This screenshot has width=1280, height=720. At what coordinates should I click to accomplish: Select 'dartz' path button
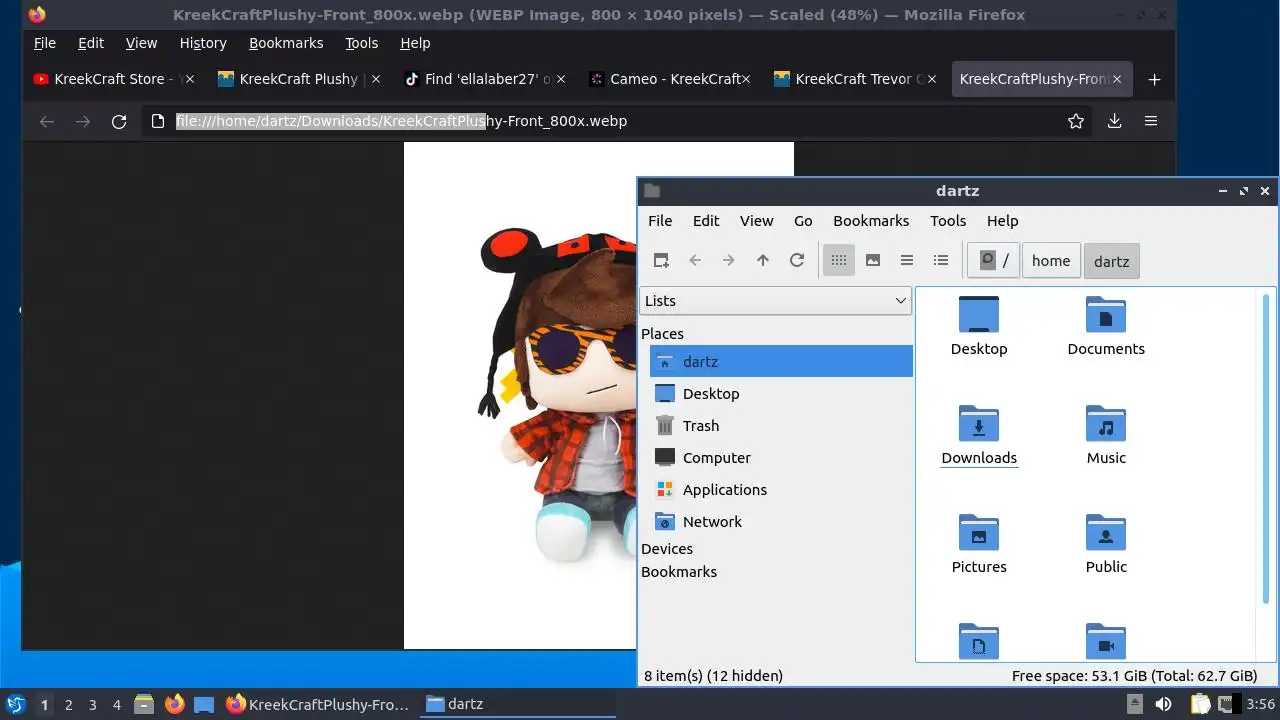(x=1111, y=261)
